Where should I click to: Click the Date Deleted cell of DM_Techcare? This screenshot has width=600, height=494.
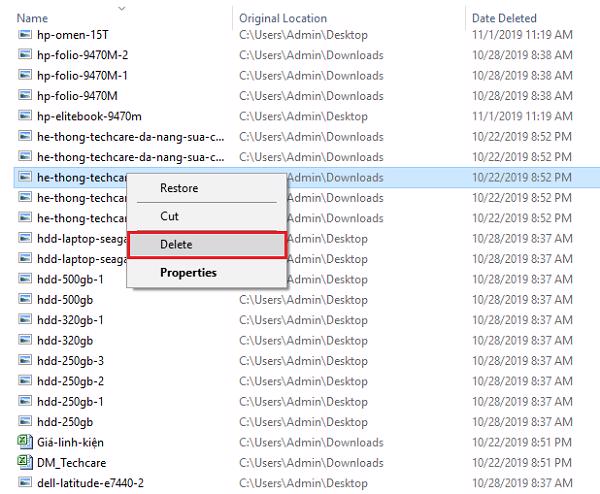(522, 463)
